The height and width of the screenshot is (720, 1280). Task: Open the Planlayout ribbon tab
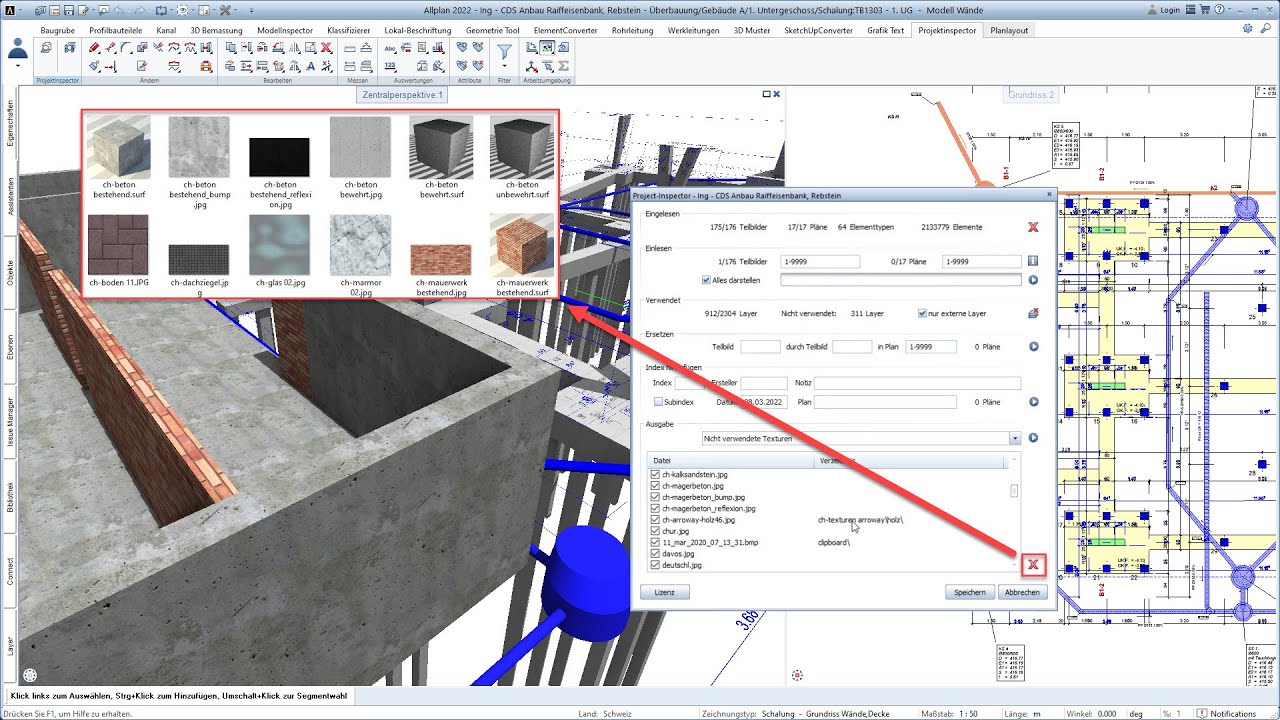[1009, 30]
